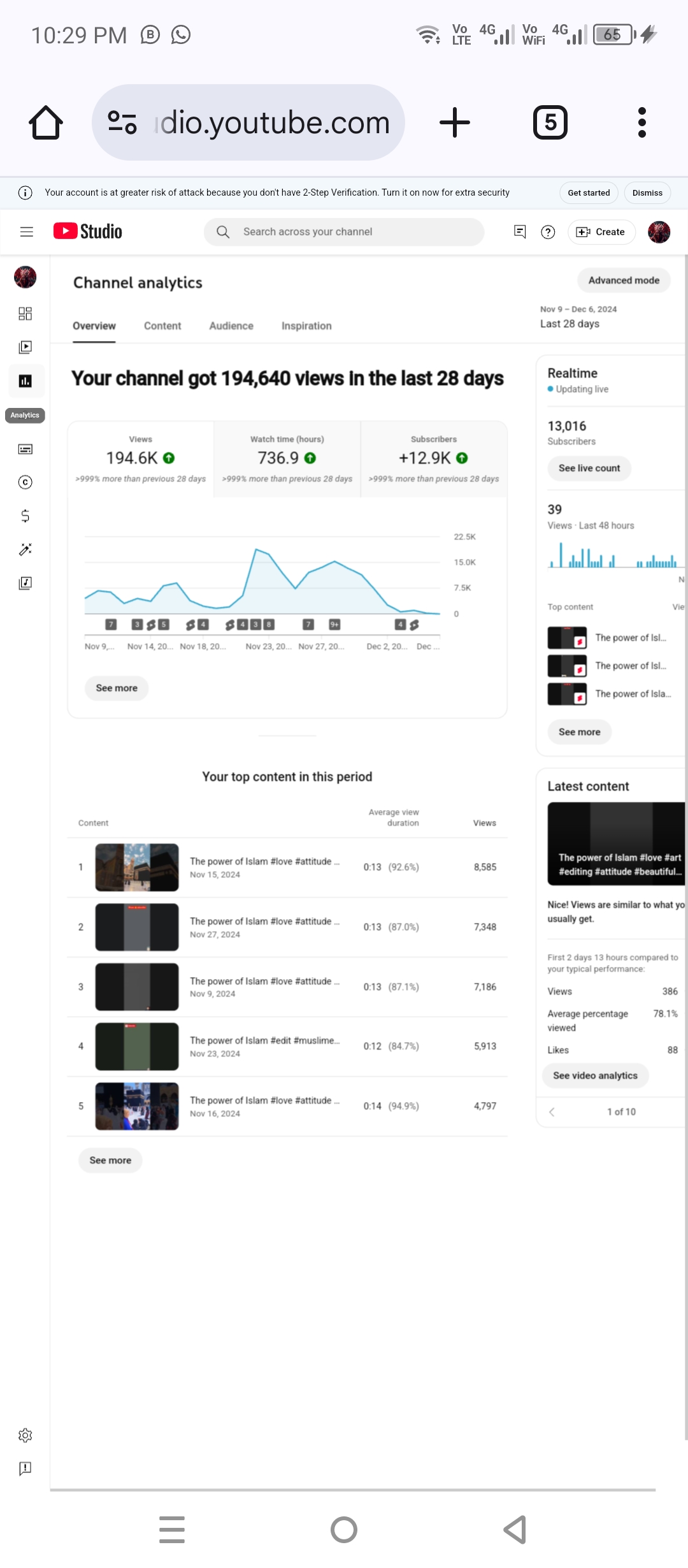The width and height of the screenshot is (688, 1568).
Task: Open browser three-dot overflow menu
Action: 642,122
